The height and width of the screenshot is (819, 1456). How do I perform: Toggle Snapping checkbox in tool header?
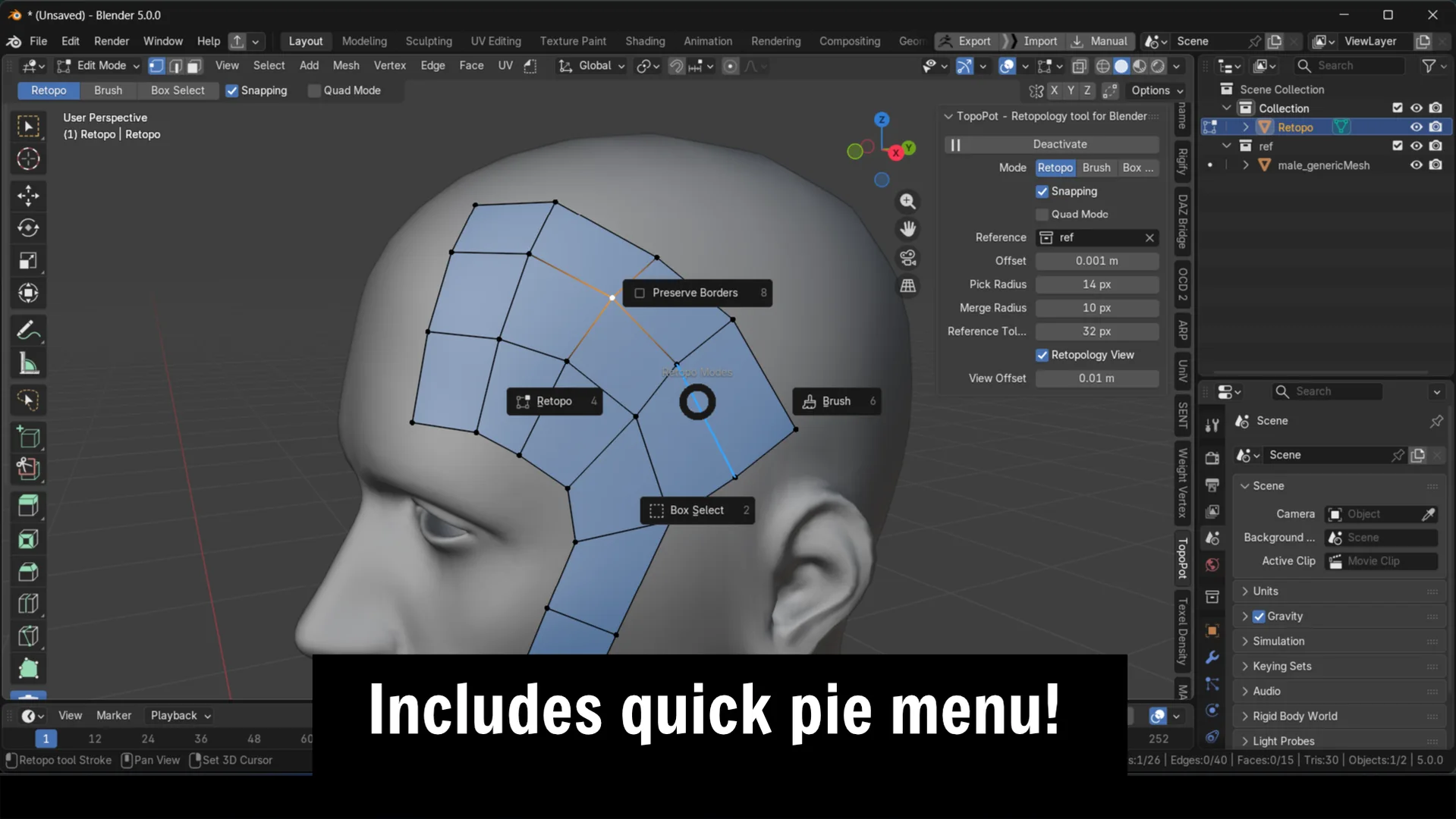(232, 90)
